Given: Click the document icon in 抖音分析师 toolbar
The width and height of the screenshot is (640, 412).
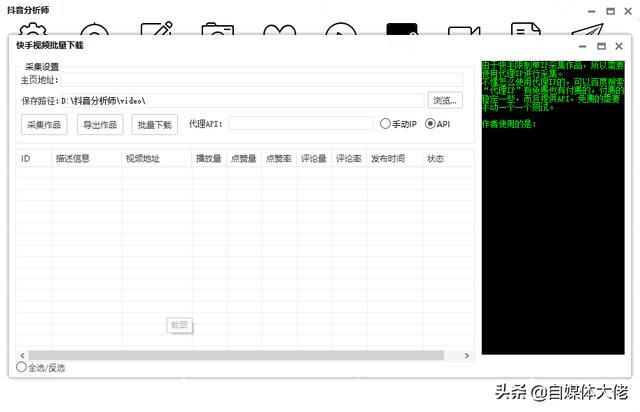Looking at the screenshot, I should click(x=526, y=29).
